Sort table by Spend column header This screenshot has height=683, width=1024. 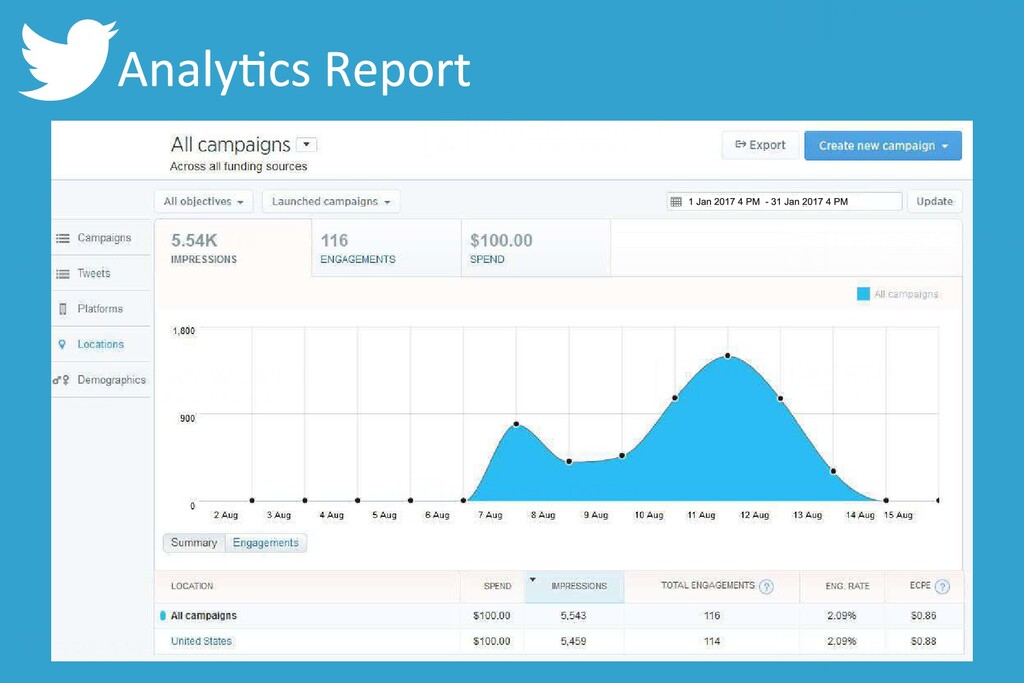(497, 586)
